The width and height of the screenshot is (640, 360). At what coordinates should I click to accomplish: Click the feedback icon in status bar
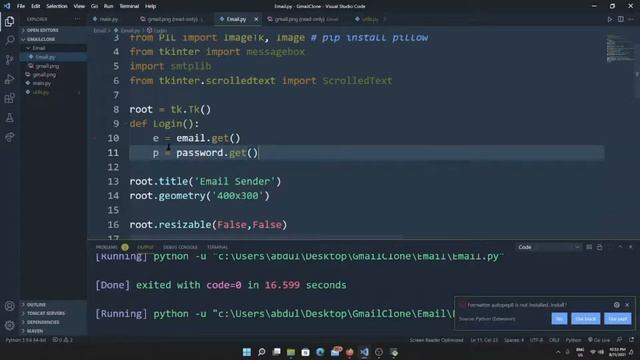(619, 340)
